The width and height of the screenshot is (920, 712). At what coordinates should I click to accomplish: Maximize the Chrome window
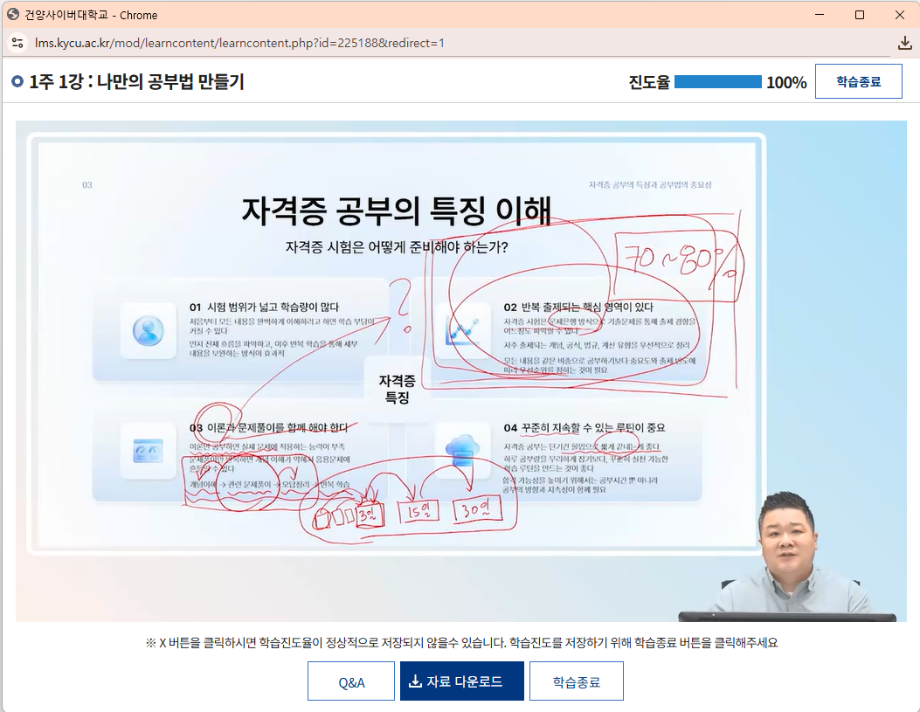click(x=860, y=15)
